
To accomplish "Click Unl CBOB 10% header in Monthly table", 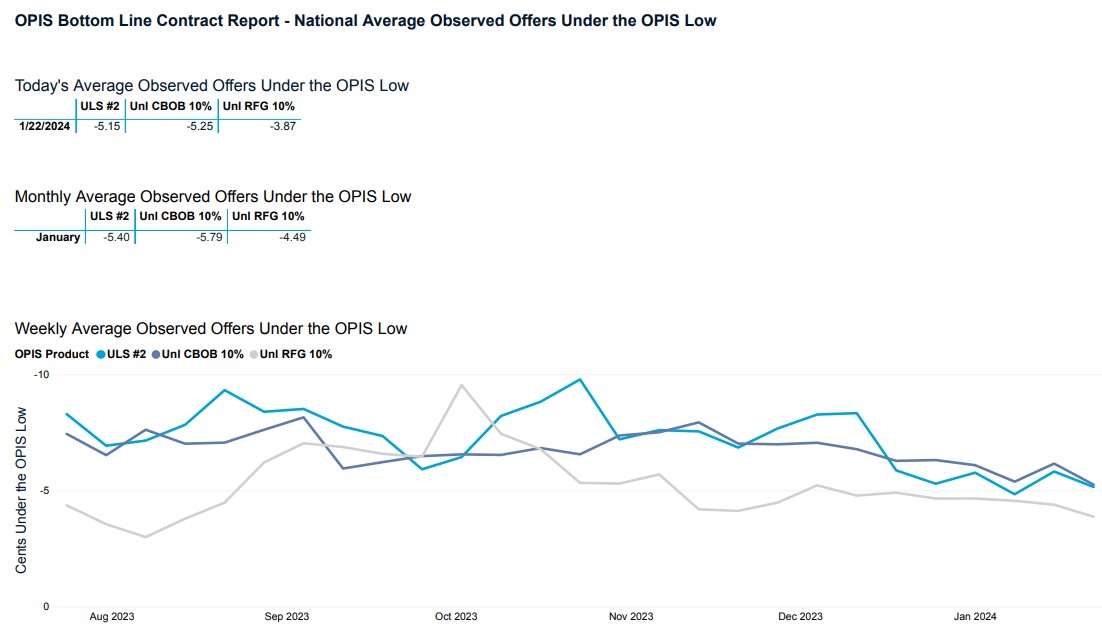I will point(180,216).
